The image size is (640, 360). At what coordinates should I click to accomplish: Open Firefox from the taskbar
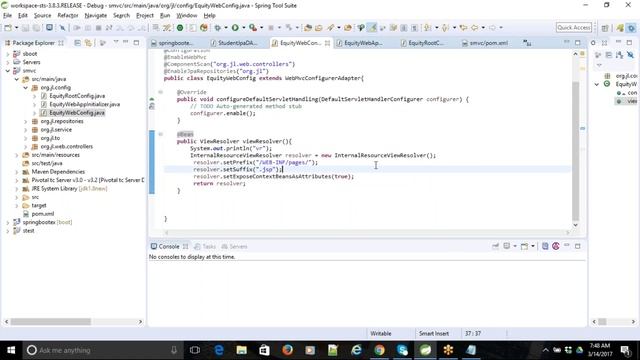(287, 350)
